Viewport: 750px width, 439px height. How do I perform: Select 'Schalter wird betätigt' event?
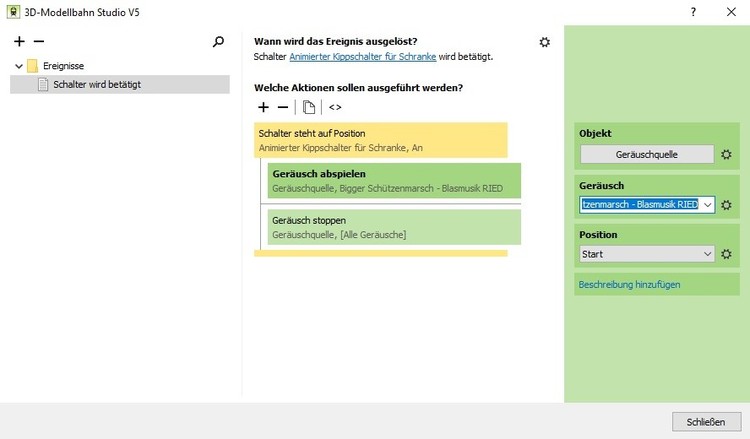pyautogui.click(x=96, y=84)
